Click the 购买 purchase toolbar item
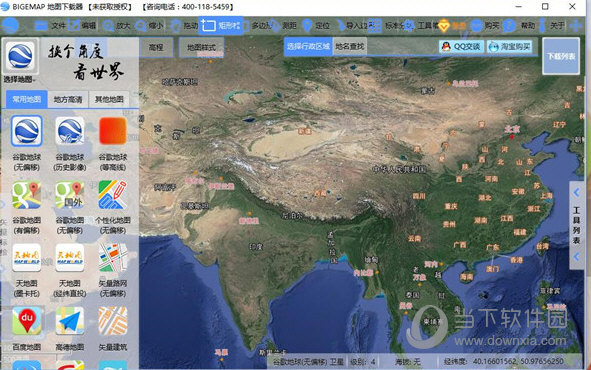The image size is (591, 370). tap(485, 26)
